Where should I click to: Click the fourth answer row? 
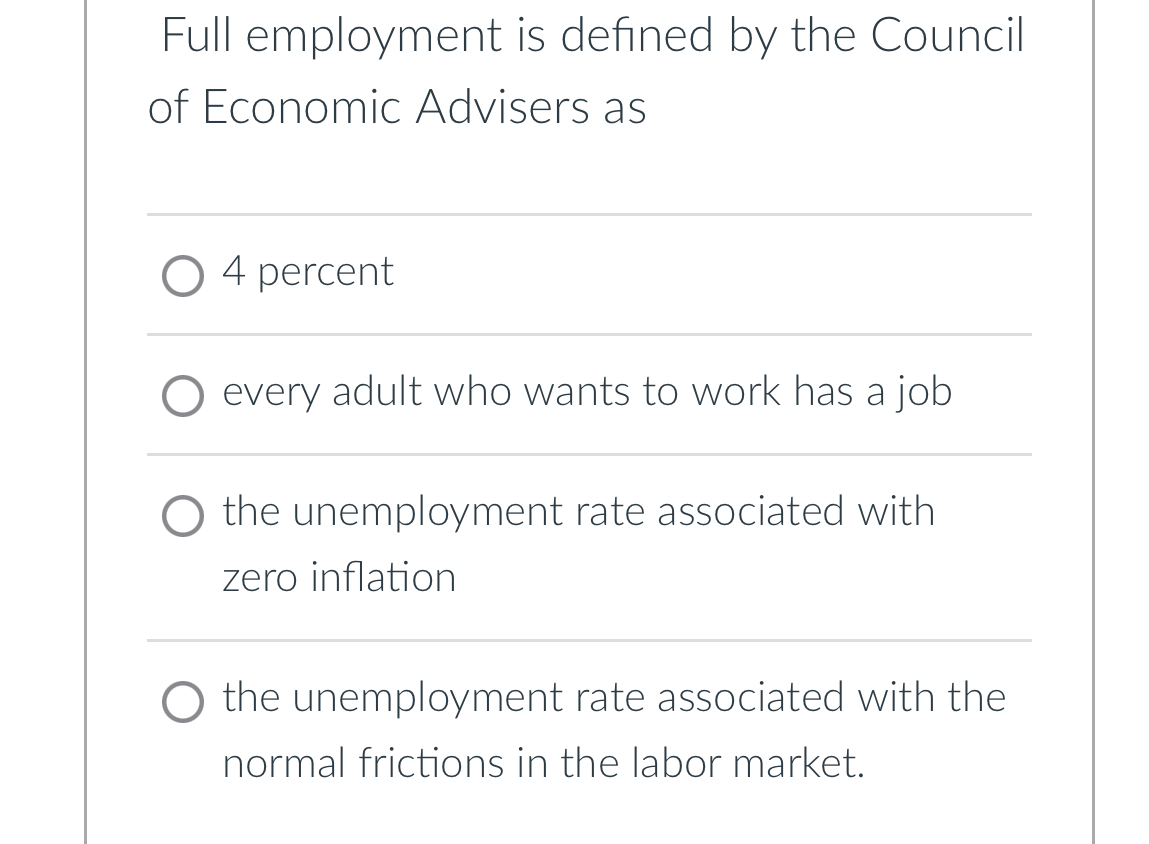click(588, 730)
